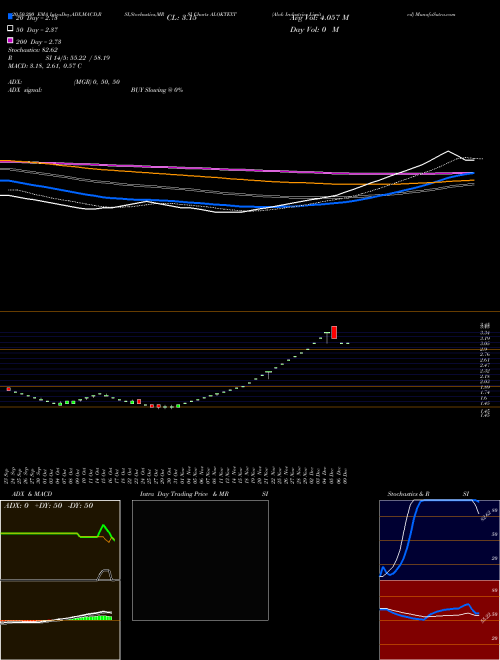
Task: Click the 'CL: 3.15' closing price label
Action: [x=182, y=18]
